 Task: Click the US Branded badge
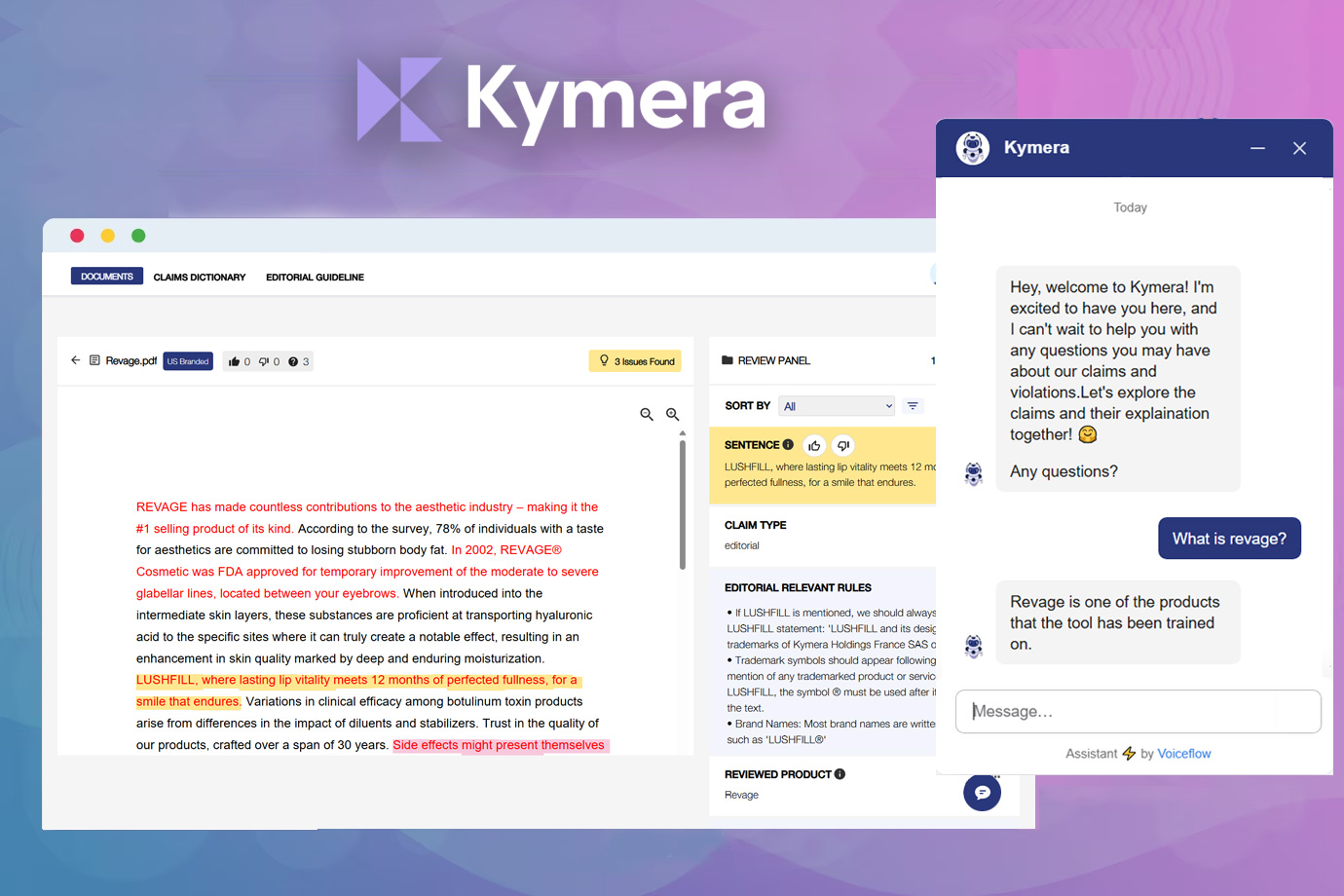188,361
